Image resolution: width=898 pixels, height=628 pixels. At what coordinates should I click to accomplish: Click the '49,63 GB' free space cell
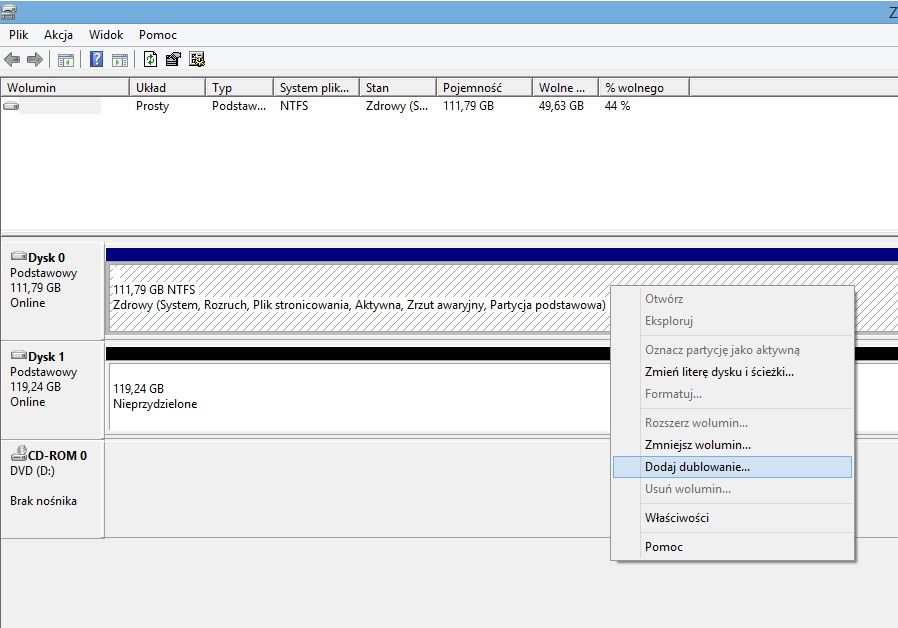coord(561,106)
